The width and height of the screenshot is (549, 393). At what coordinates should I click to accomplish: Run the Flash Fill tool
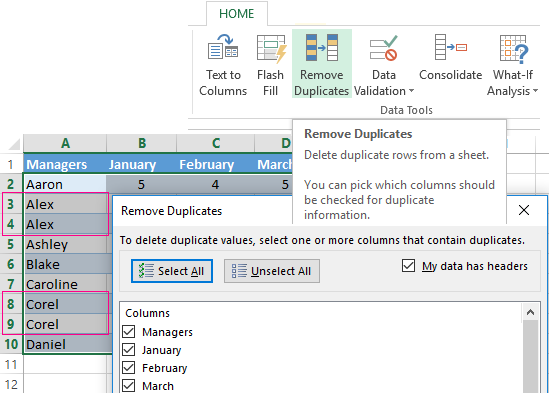point(271,65)
